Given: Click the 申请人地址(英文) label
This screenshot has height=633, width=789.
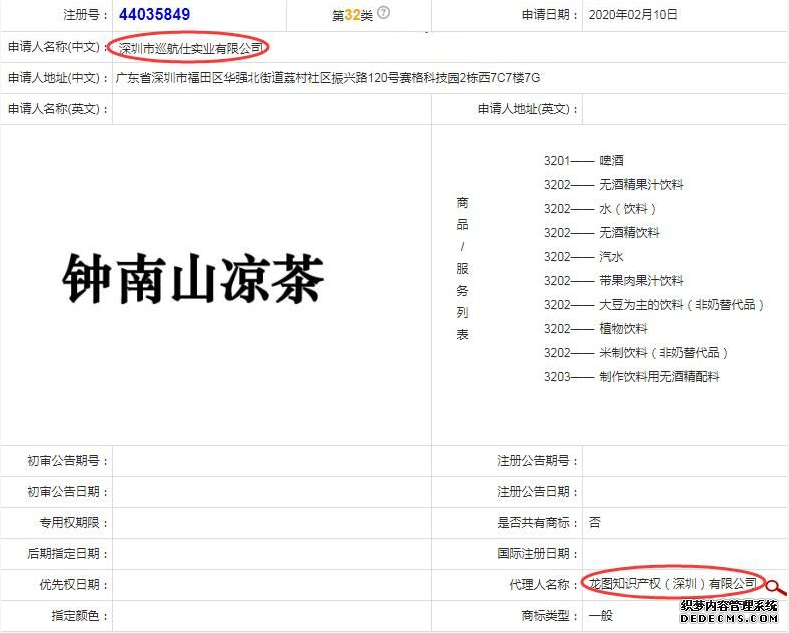Looking at the screenshot, I should [528, 109].
